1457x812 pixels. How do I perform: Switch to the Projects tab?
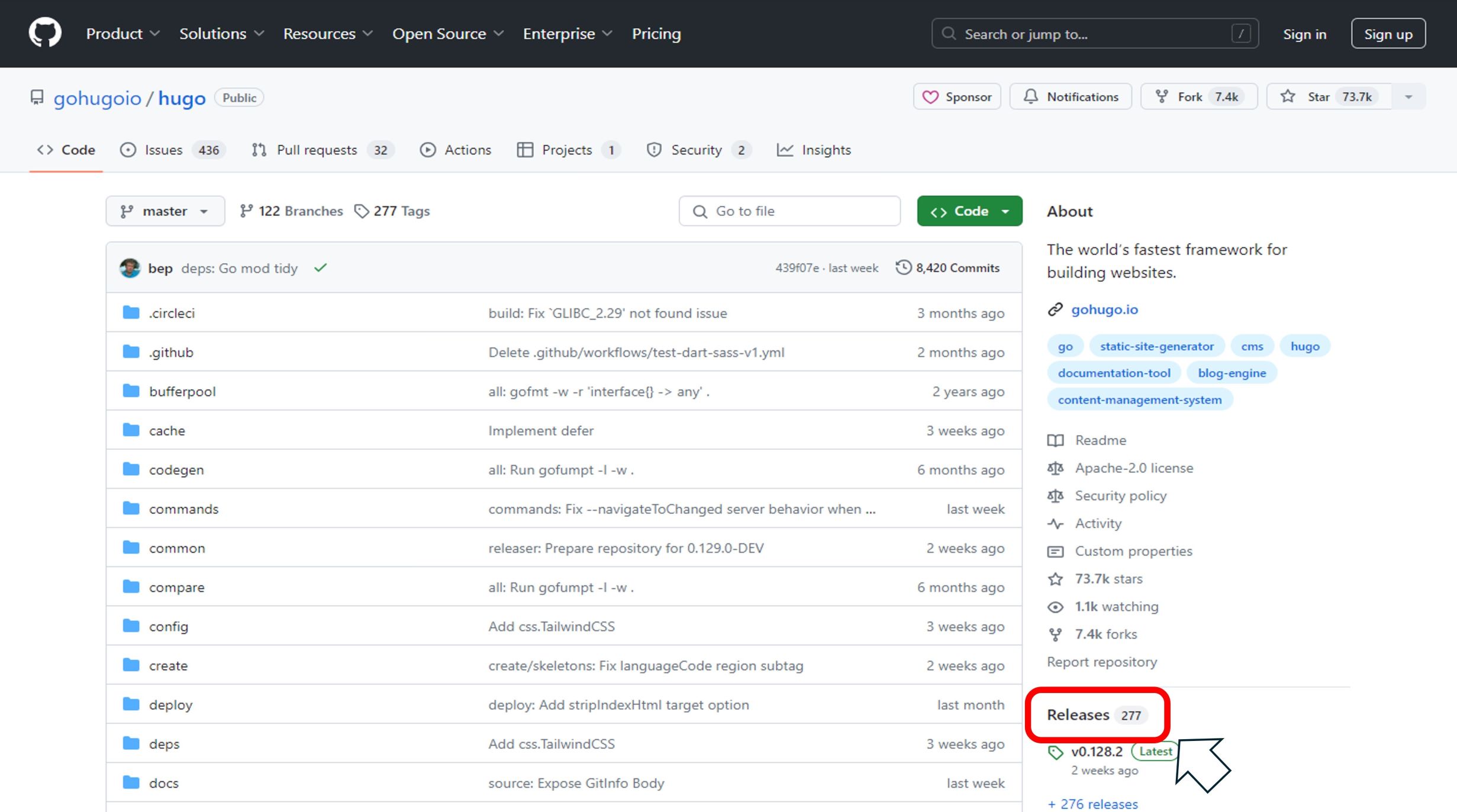[569, 150]
